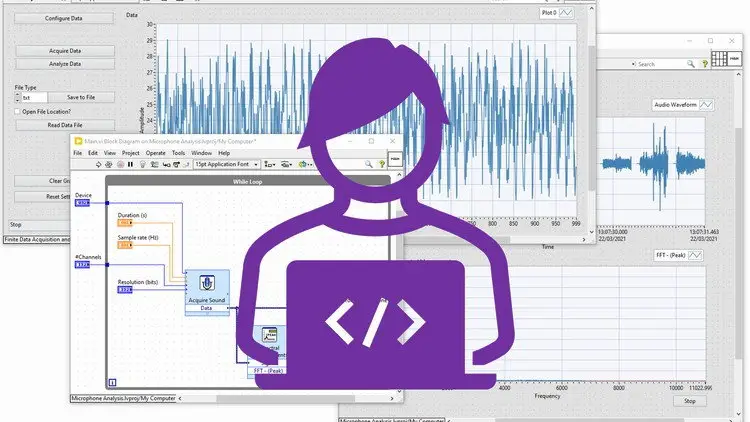Viewport: 750px width, 422px height.
Task: Click the FFT - (Peak) output terminal
Action: 268,371
